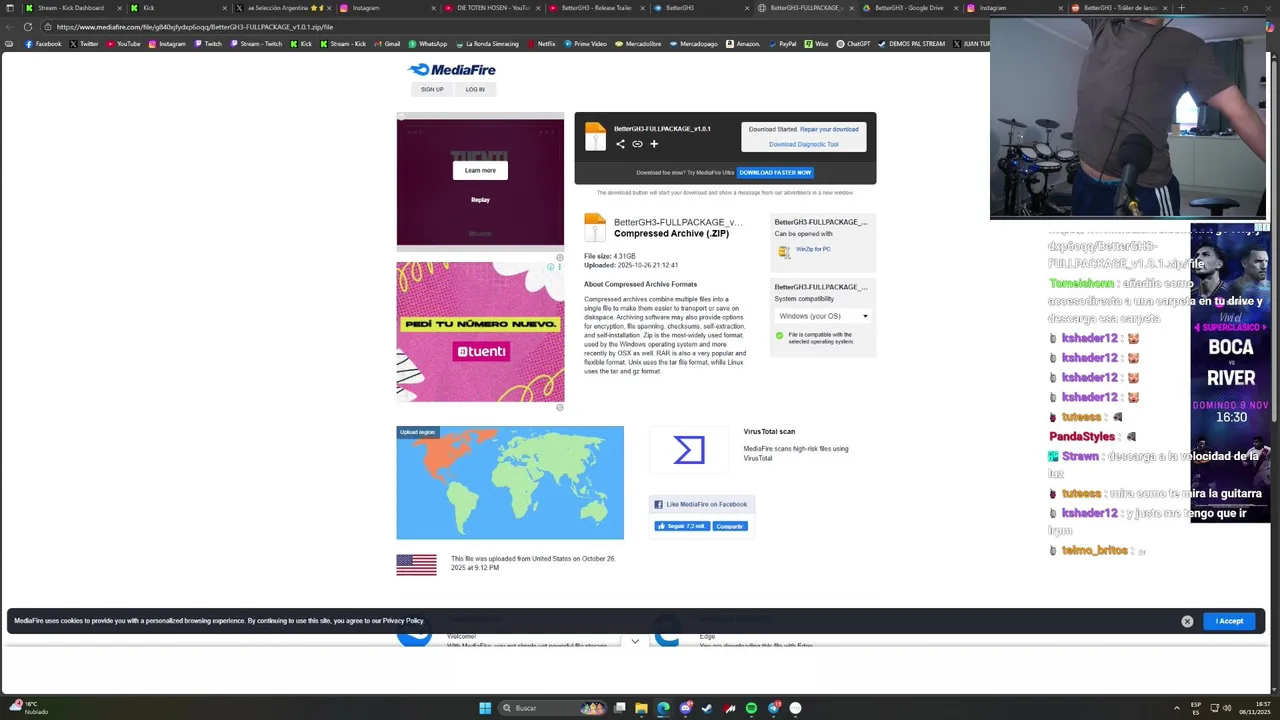Open Telegram from the taskbar
Screen dimensions: 1280x720
pyautogui.click(x=774, y=708)
